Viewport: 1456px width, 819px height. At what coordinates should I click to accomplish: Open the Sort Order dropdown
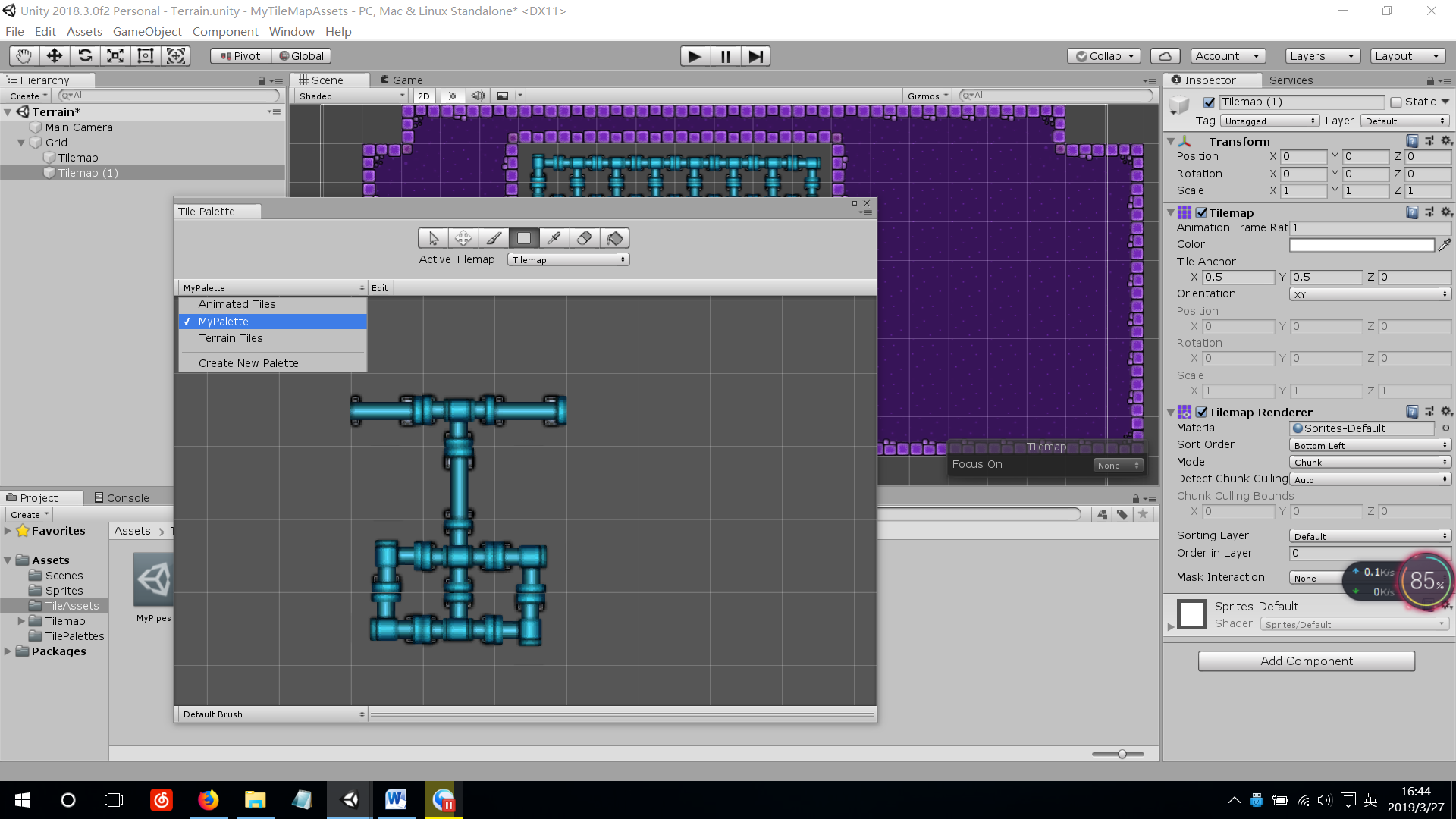tap(1370, 445)
